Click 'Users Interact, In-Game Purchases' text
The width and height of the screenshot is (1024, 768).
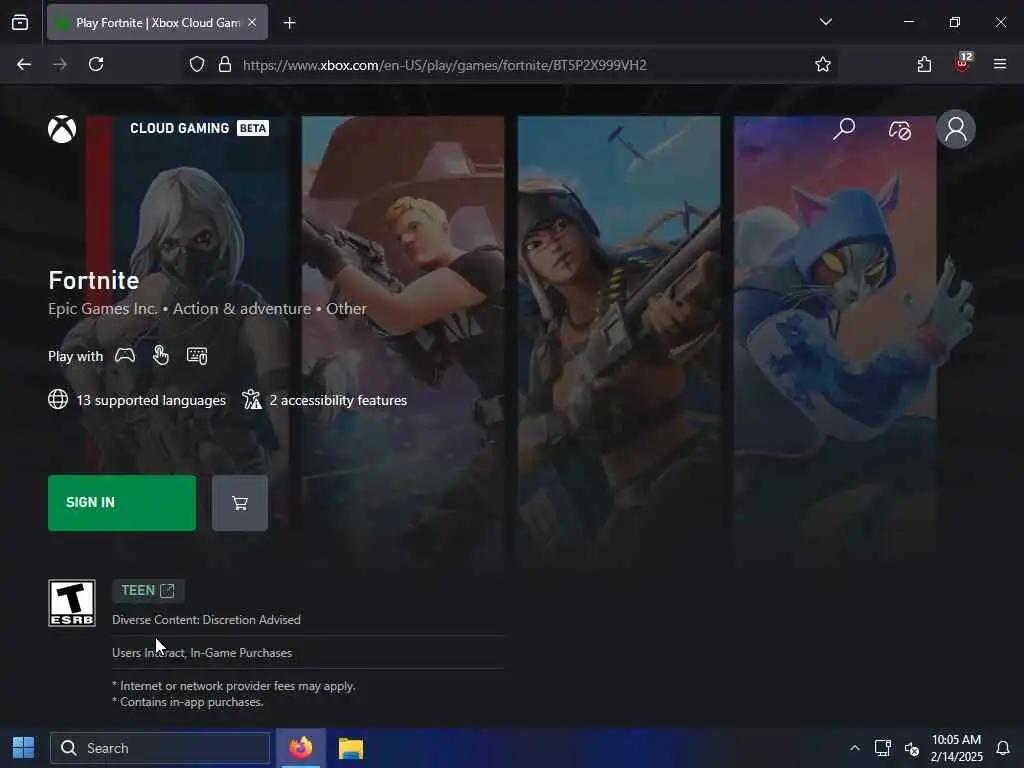click(202, 653)
